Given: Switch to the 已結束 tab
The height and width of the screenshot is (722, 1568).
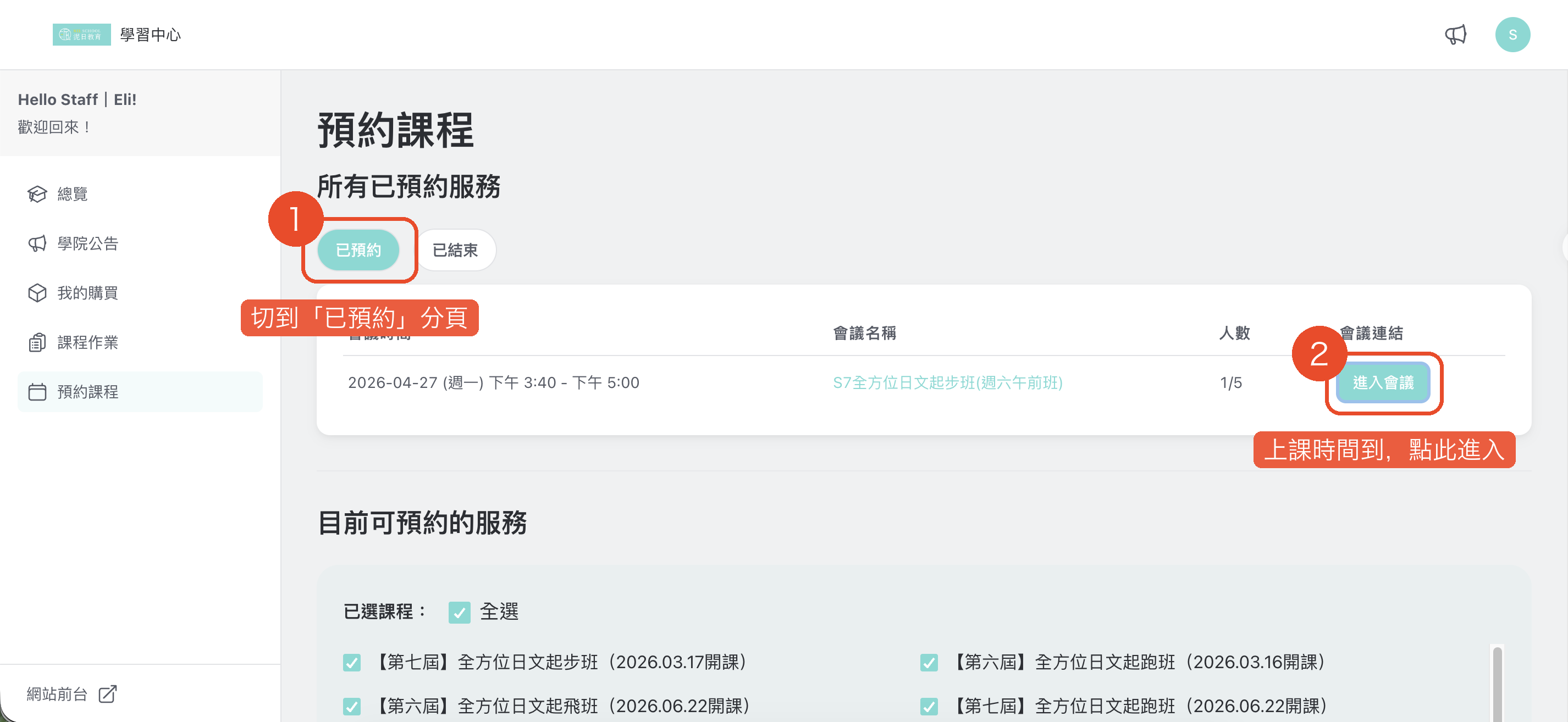Looking at the screenshot, I should (455, 250).
